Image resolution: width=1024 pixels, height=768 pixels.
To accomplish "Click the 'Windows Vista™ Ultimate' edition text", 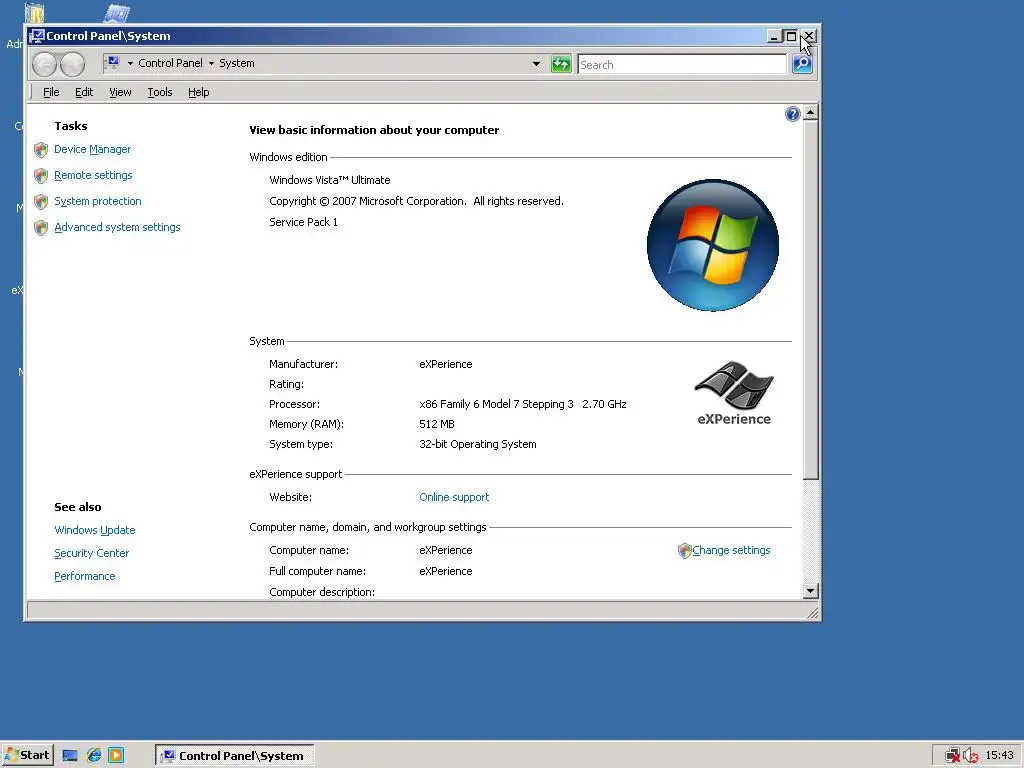I will 330,180.
